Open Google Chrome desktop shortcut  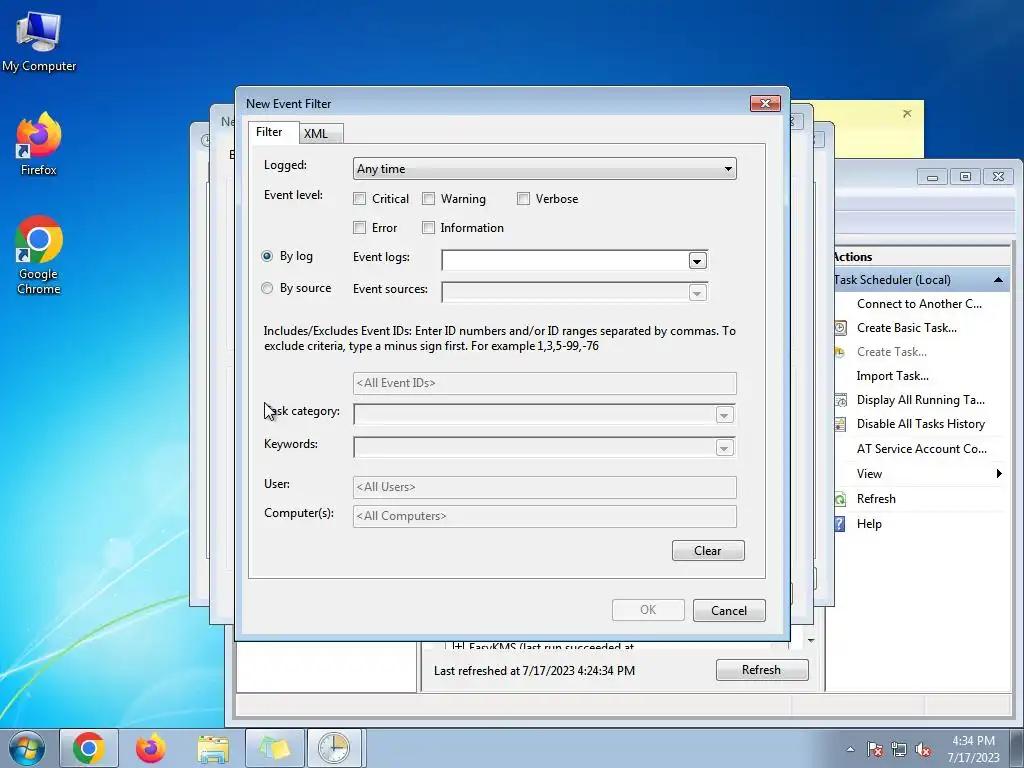[39, 255]
